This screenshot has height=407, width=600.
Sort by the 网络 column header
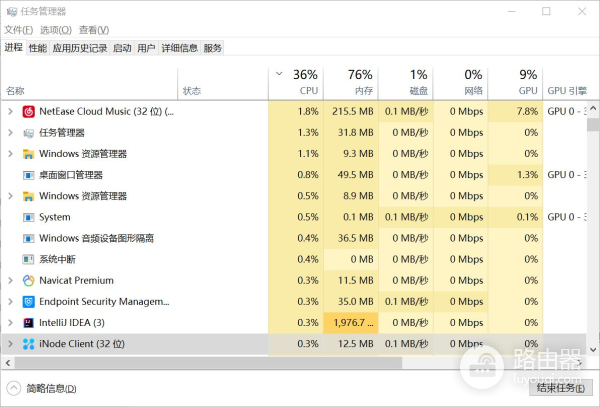click(x=460, y=82)
